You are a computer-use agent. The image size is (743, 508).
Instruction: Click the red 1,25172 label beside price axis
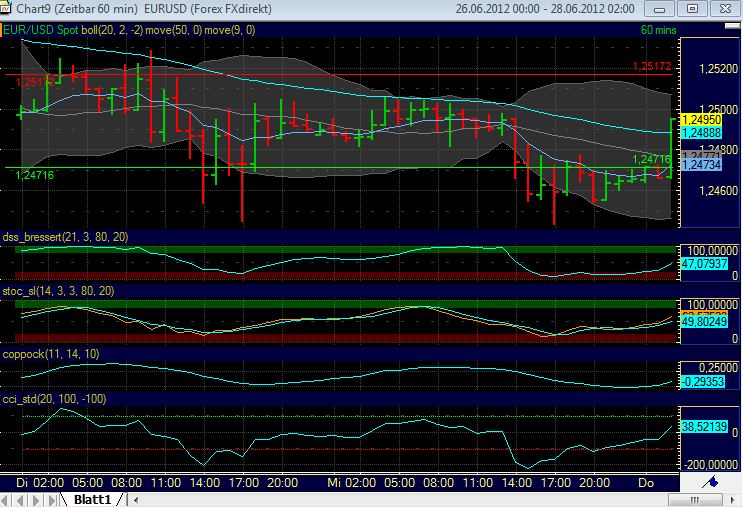click(652, 67)
